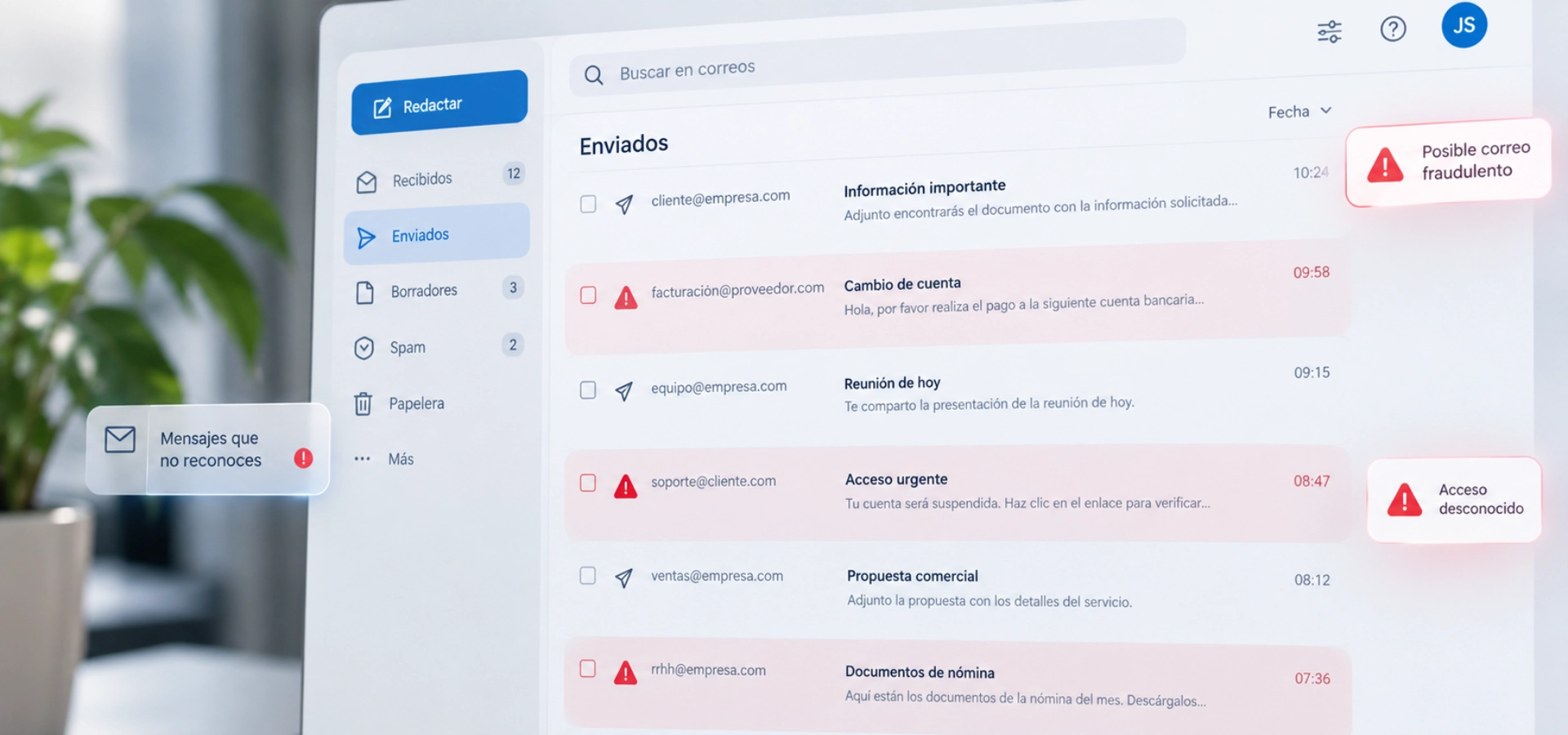The image size is (1568, 735).
Task: Click the 3 count badge on Borradores
Action: click(x=513, y=287)
